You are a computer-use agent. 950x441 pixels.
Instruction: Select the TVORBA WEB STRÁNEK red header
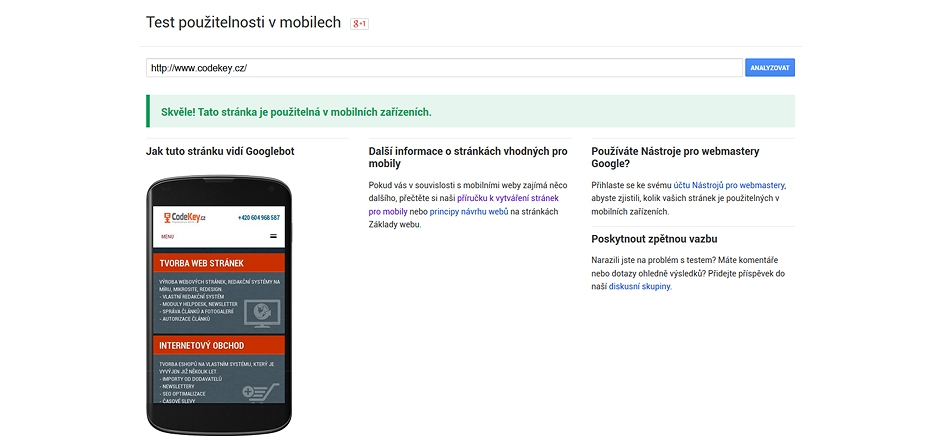219,263
